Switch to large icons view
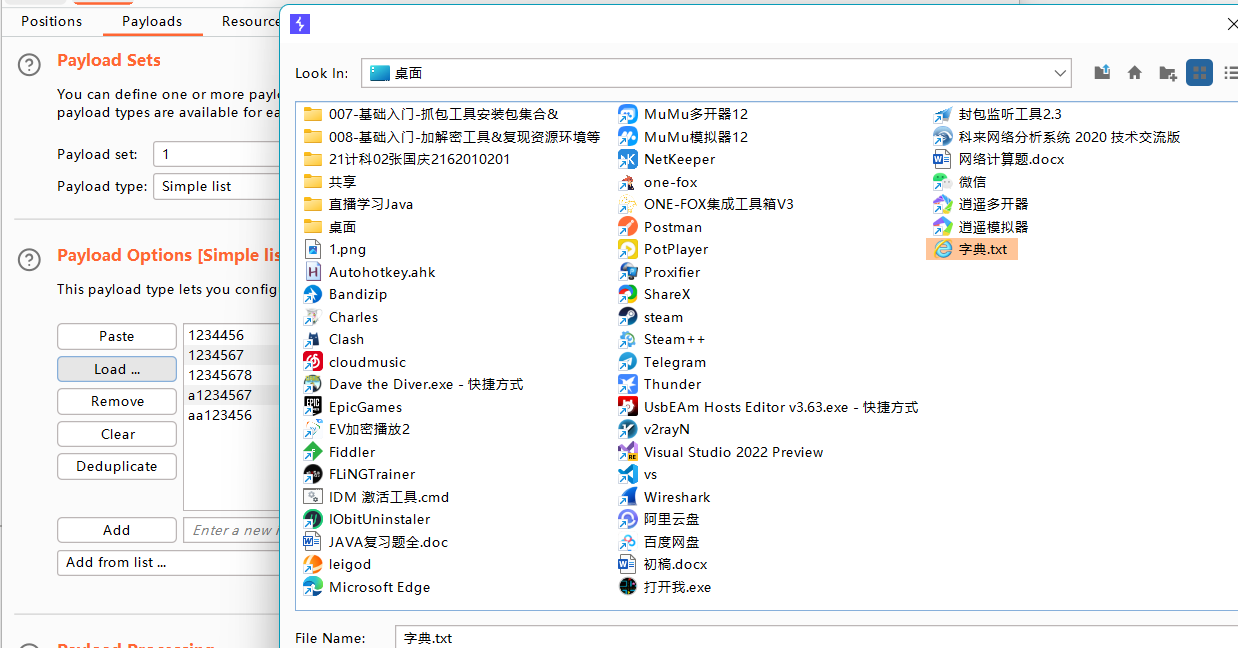Viewport: 1238px width, 648px height. (1199, 72)
